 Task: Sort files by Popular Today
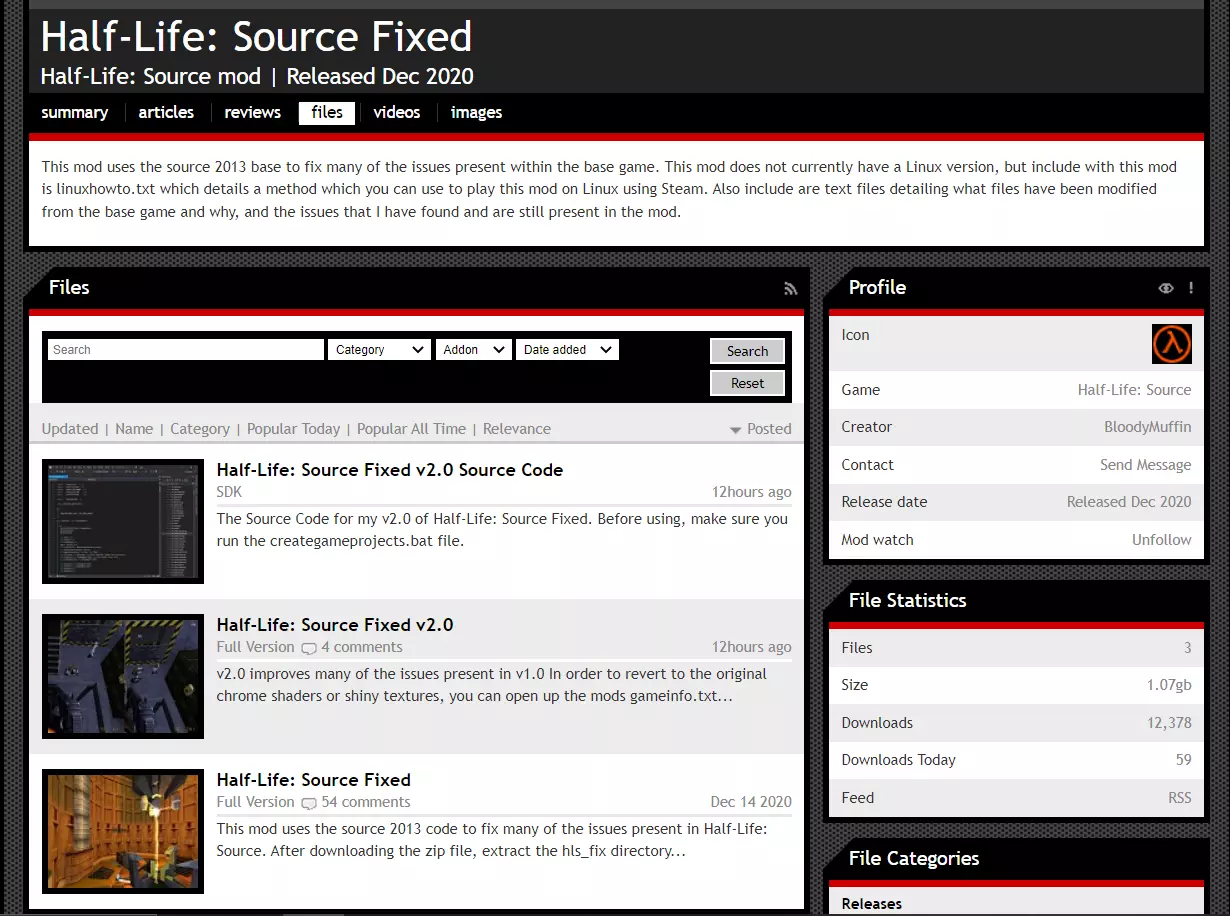tap(294, 429)
